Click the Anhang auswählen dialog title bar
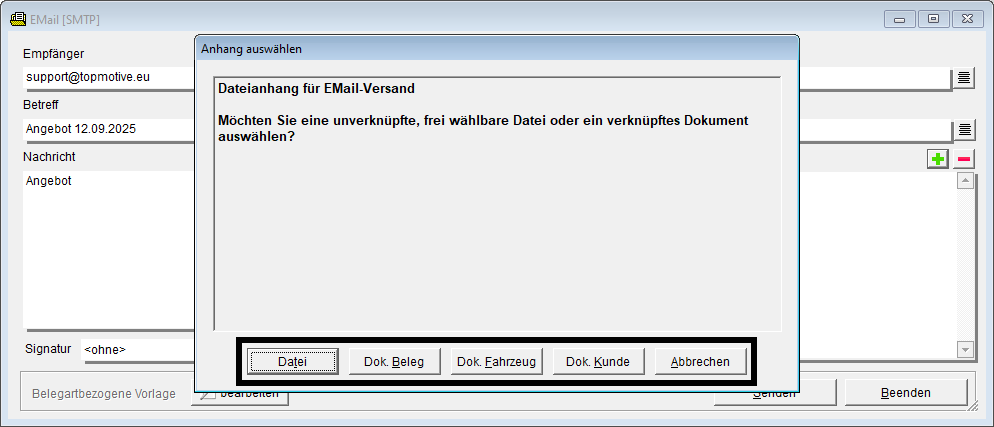This screenshot has height=427, width=994. 497,49
